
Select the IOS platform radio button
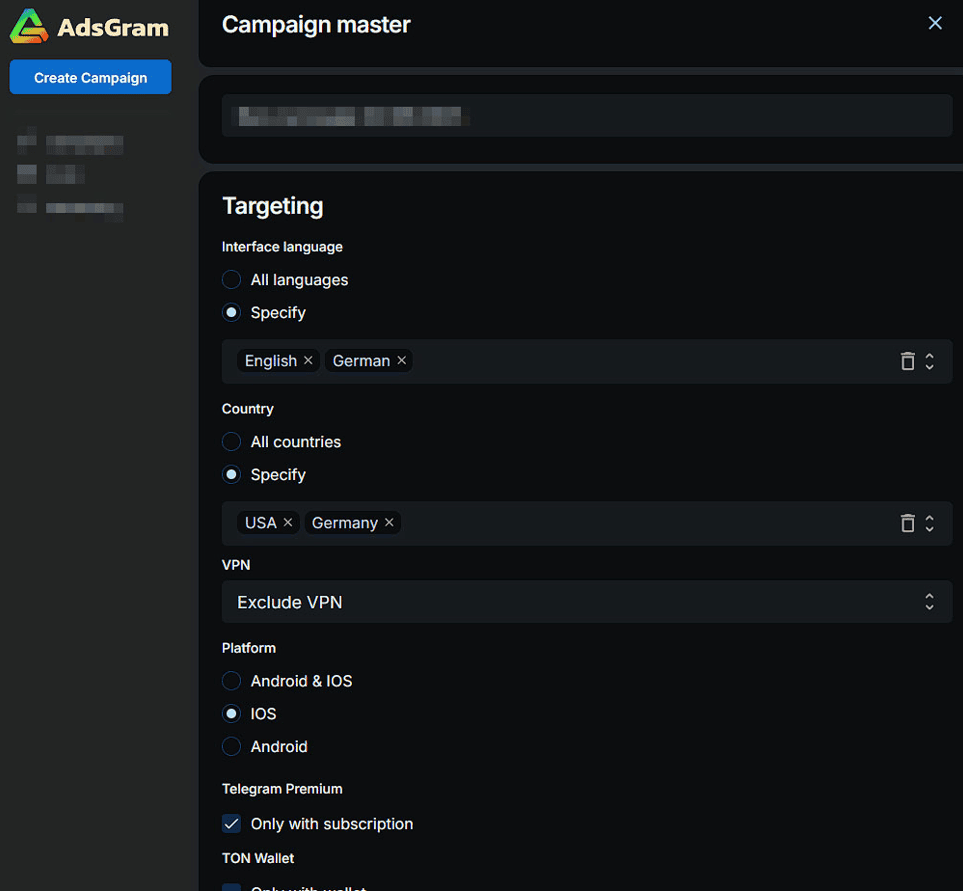[232, 714]
